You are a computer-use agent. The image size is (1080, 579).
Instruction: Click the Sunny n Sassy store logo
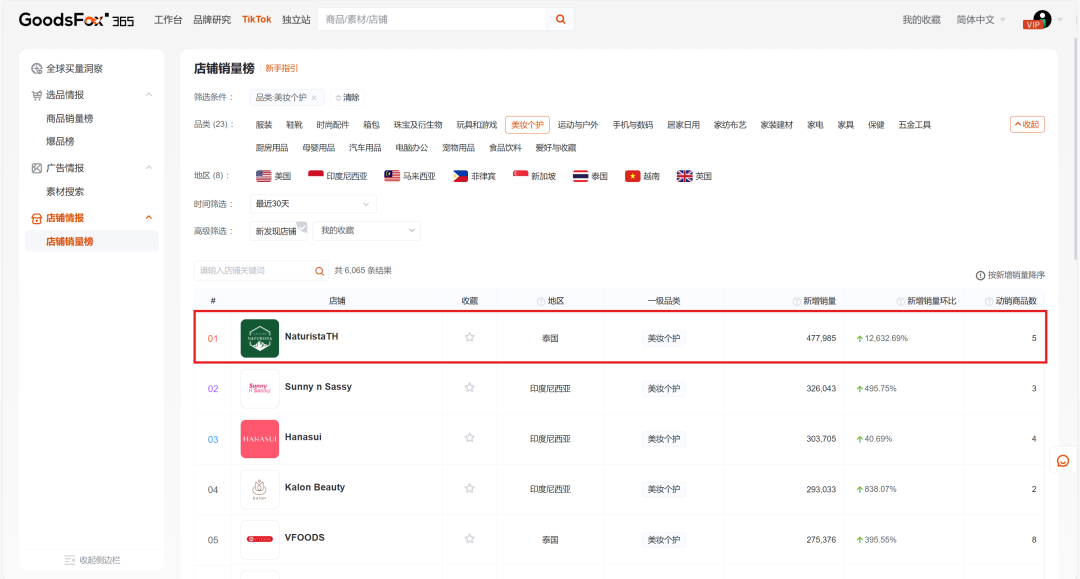(260, 388)
